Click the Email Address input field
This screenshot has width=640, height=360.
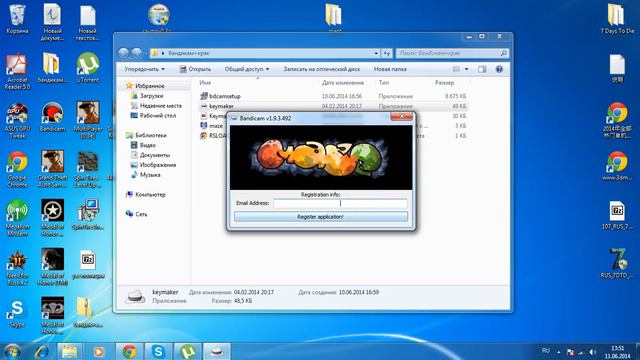(340, 203)
